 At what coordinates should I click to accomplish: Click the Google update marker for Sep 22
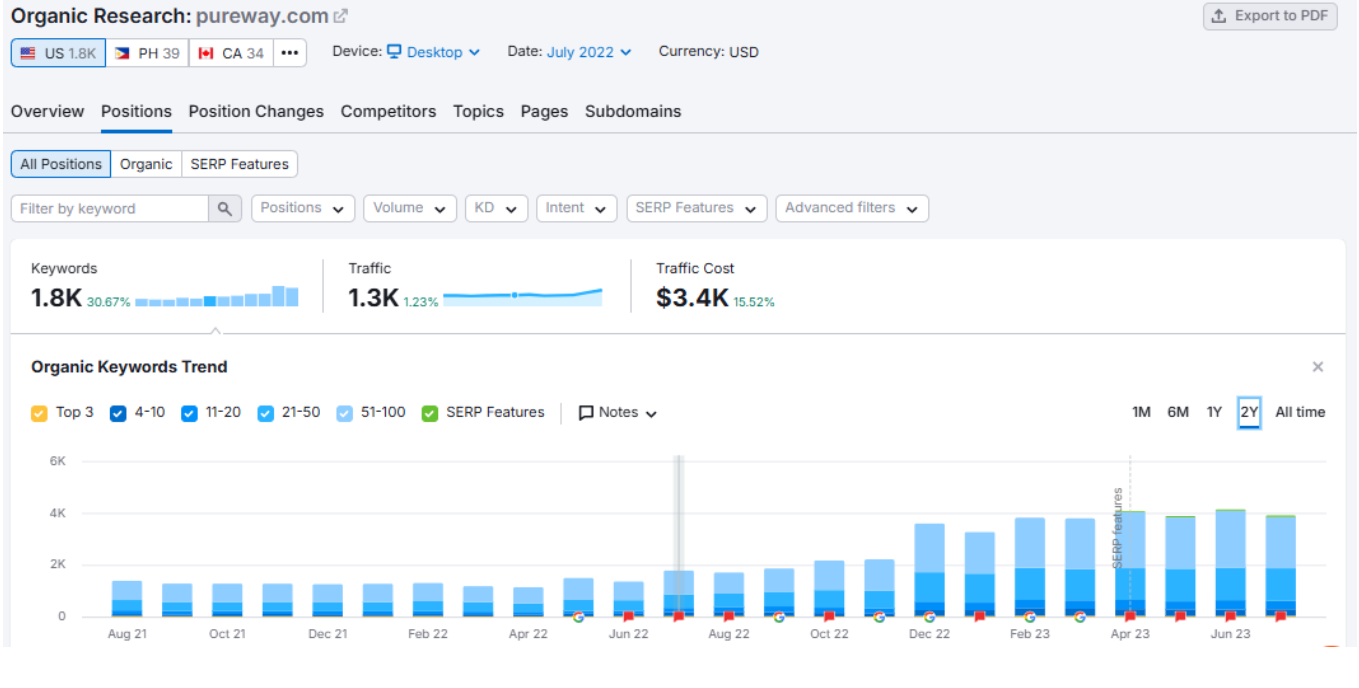(x=779, y=617)
